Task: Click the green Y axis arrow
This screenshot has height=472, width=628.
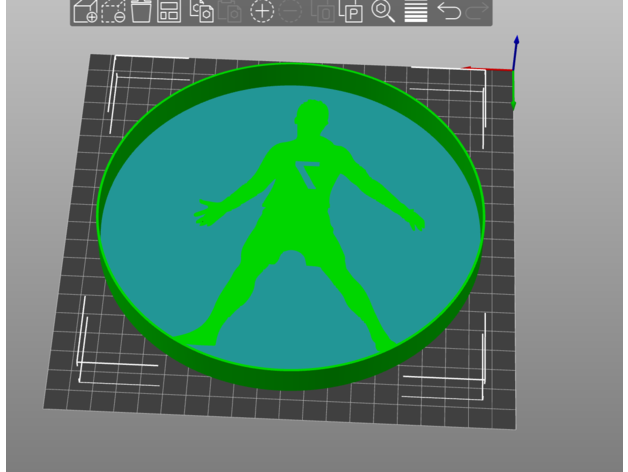Action: coord(514,97)
